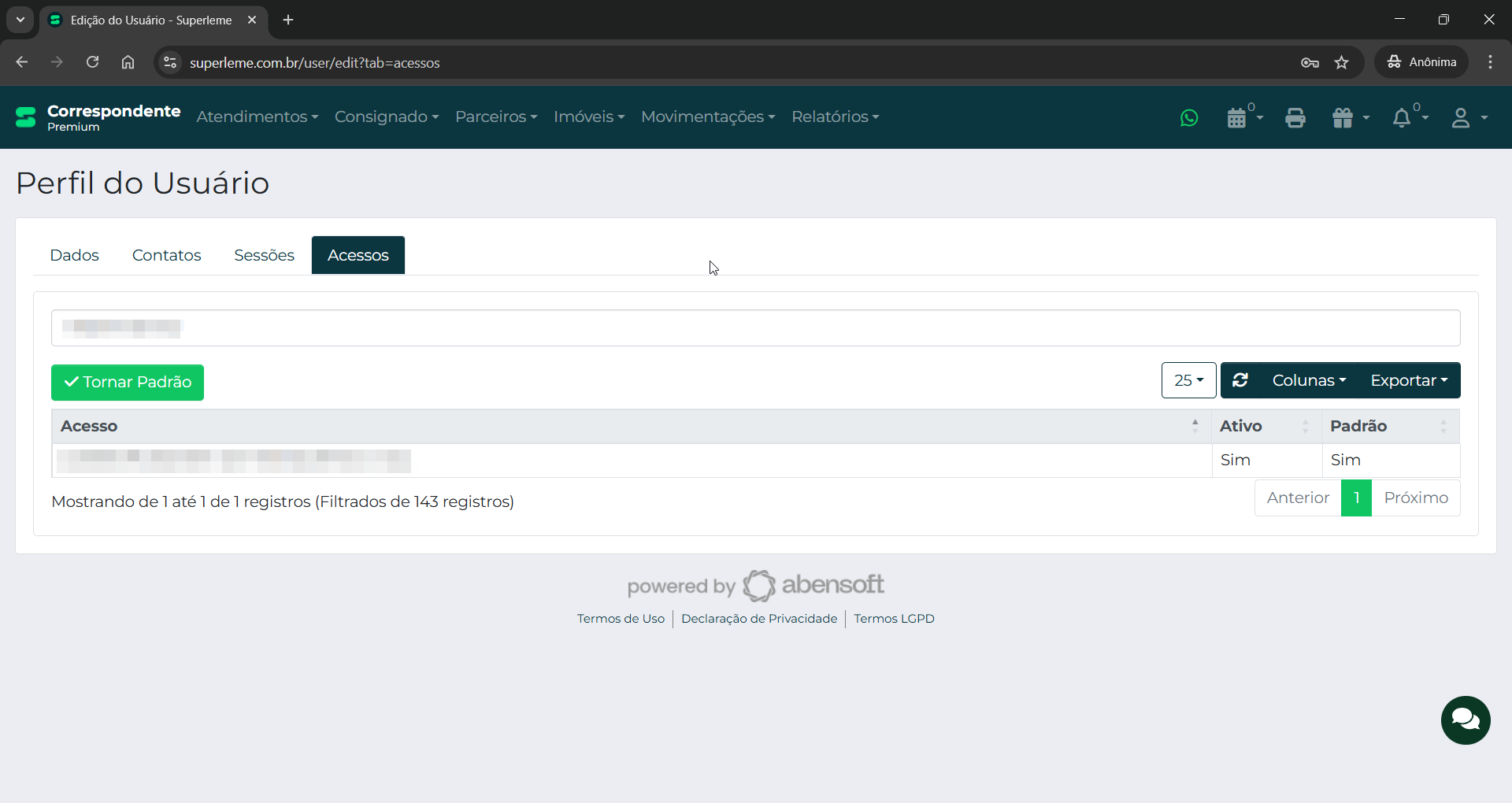The height and width of the screenshot is (803, 1512).
Task: Open the chat bubble support widget
Action: (1466, 720)
